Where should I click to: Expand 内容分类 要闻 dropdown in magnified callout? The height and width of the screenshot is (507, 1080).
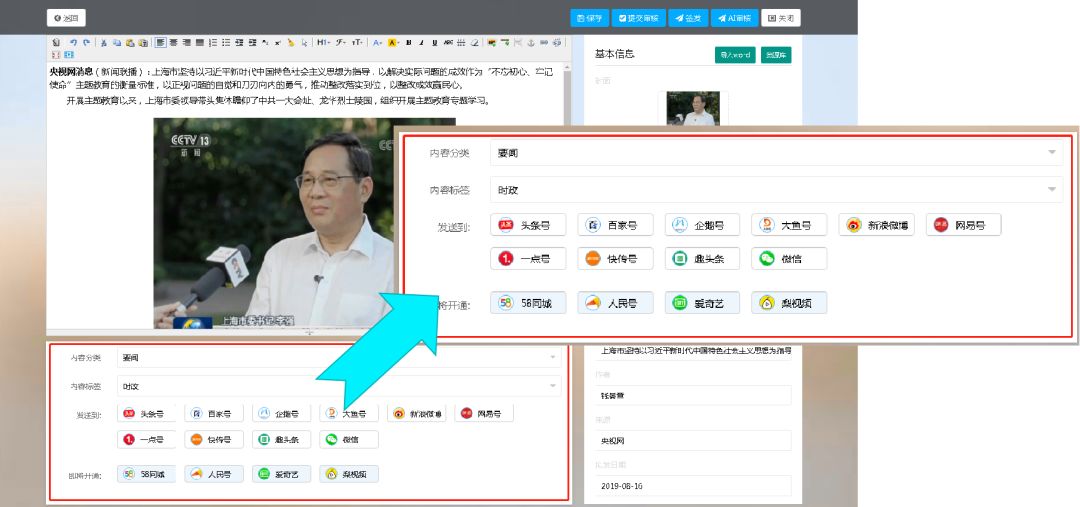776,153
